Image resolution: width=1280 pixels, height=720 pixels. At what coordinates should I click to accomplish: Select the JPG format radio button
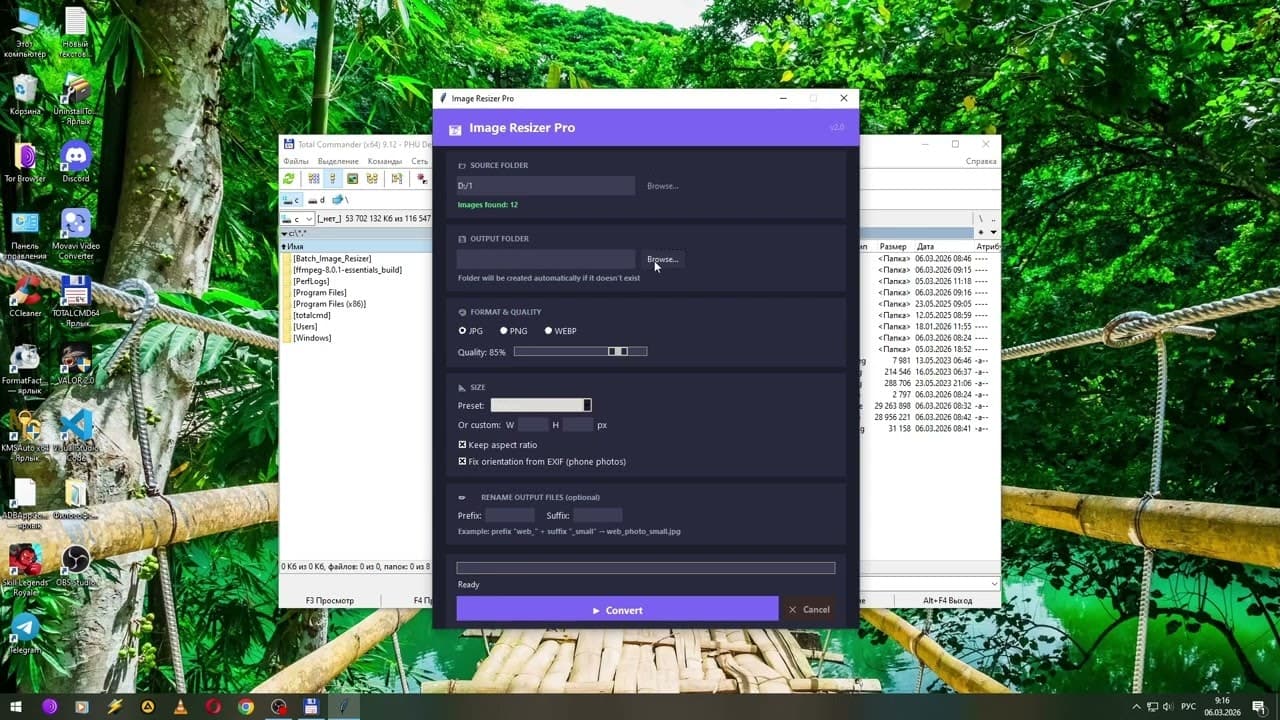(462, 330)
